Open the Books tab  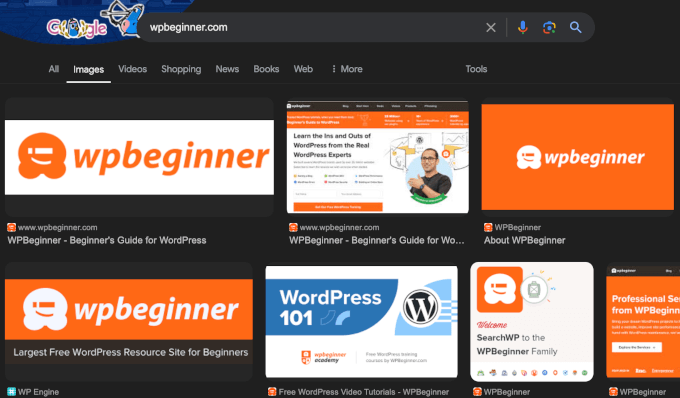click(x=266, y=69)
